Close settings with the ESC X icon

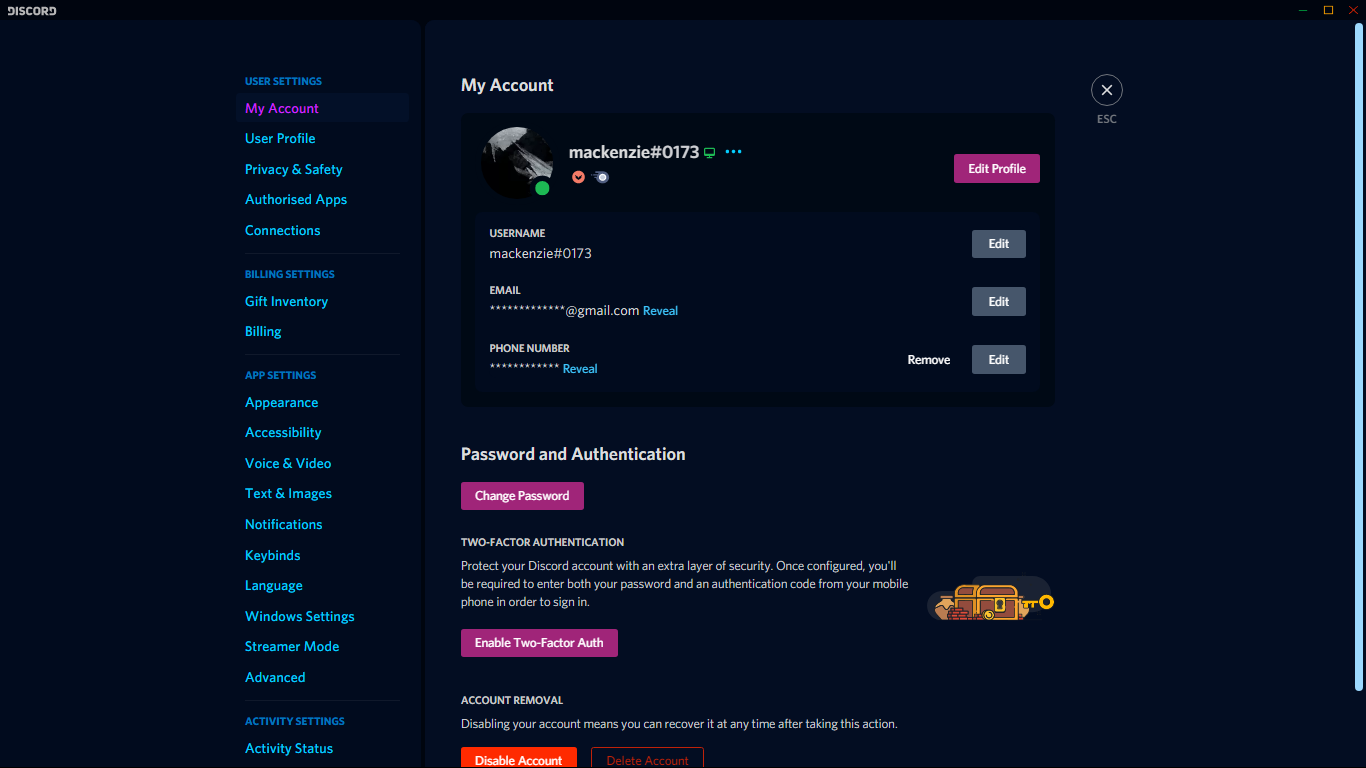[1106, 90]
